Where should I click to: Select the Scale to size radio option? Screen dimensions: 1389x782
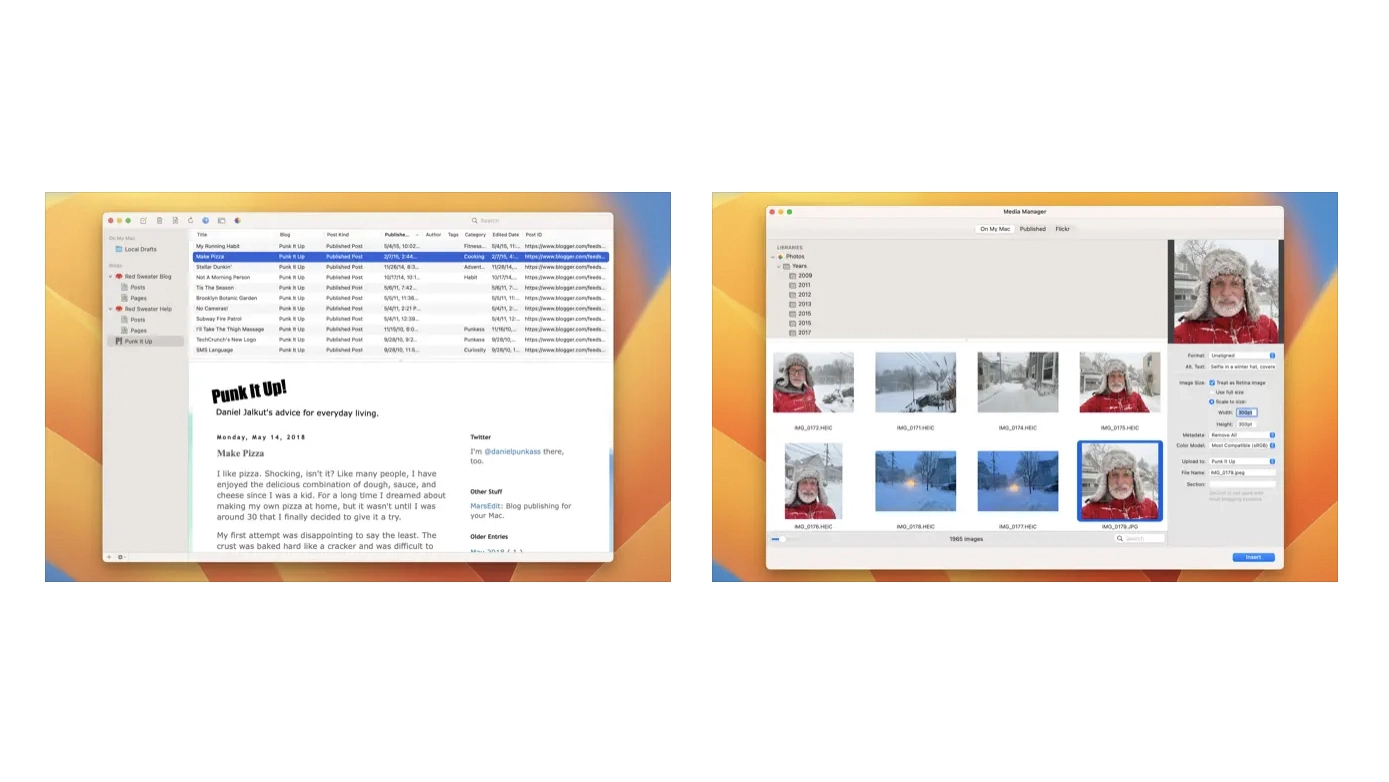click(1212, 402)
